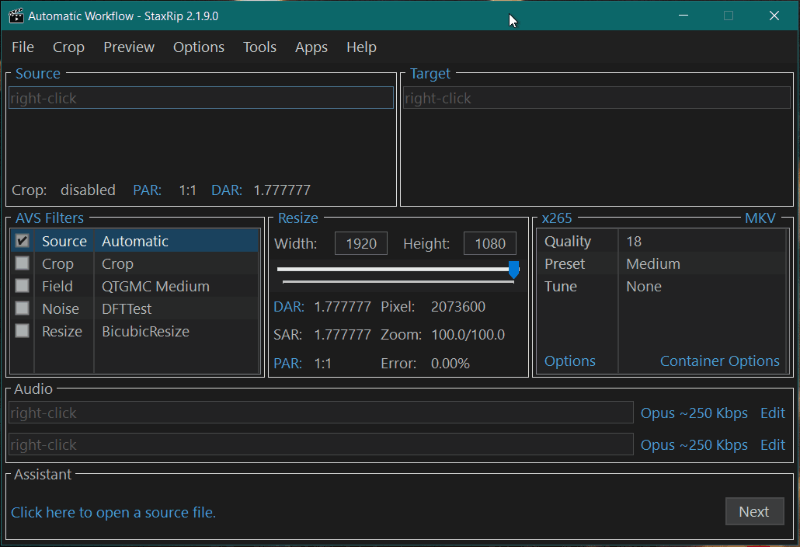Open first track Opus ~250 Kbps profile

pyautogui.click(x=694, y=413)
